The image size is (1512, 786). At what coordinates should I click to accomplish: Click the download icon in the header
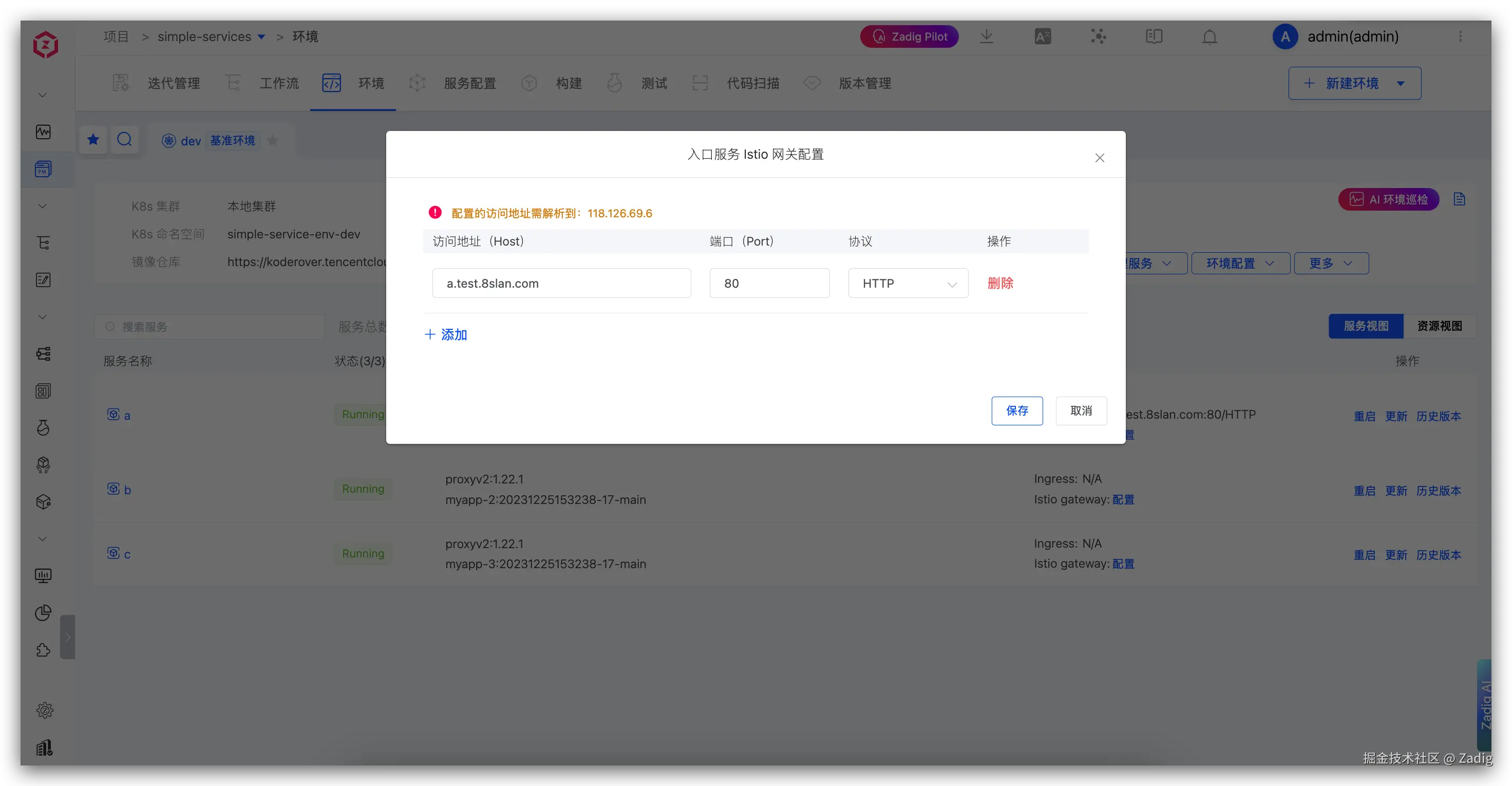[986, 36]
